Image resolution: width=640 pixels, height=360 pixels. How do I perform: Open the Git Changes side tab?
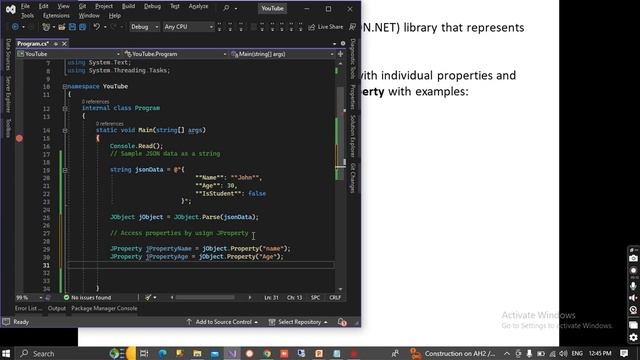[353, 178]
